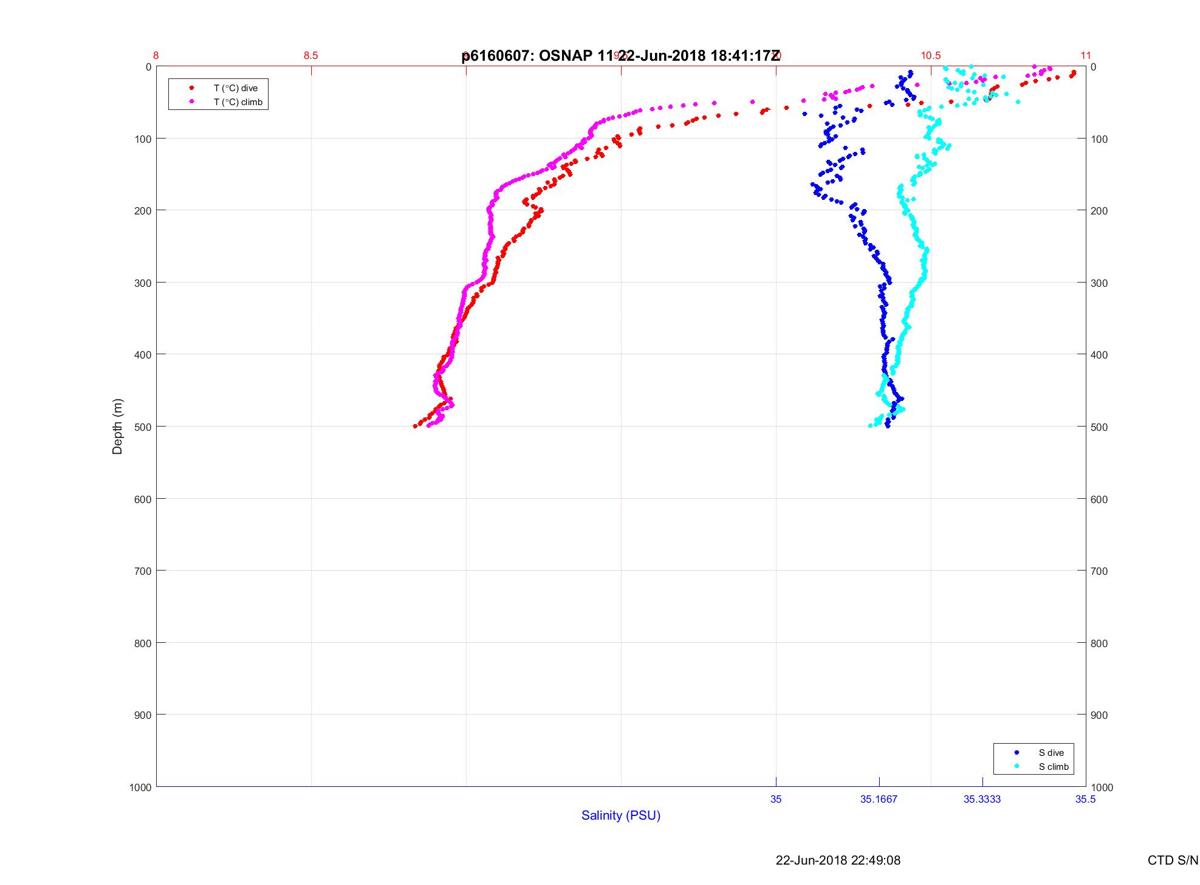
Task: Click the 1000 depth tick on right axis
Action: 1103,788
